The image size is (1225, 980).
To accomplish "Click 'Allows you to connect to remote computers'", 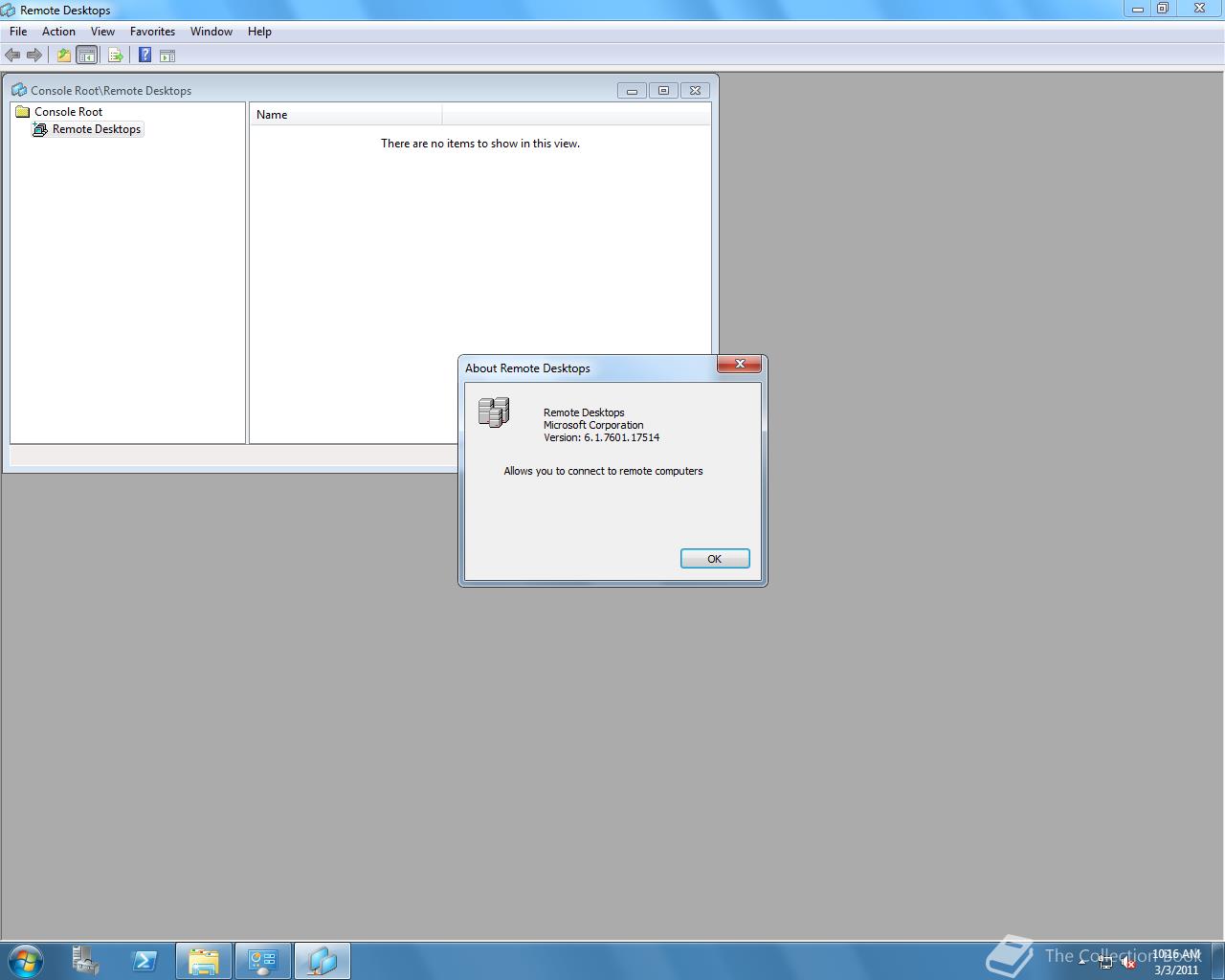I will [x=603, y=471].
